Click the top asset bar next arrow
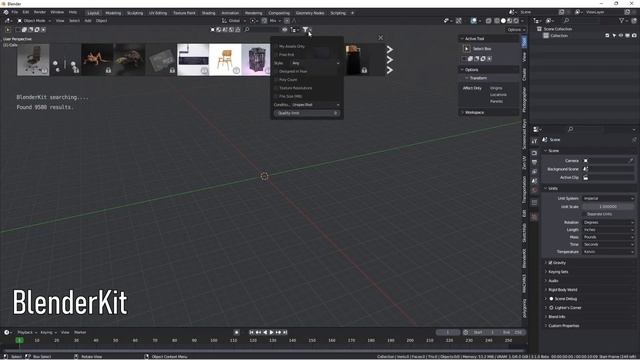Viewport: 640px width, 360px height. pyautogui.click(x=390, y=49)
